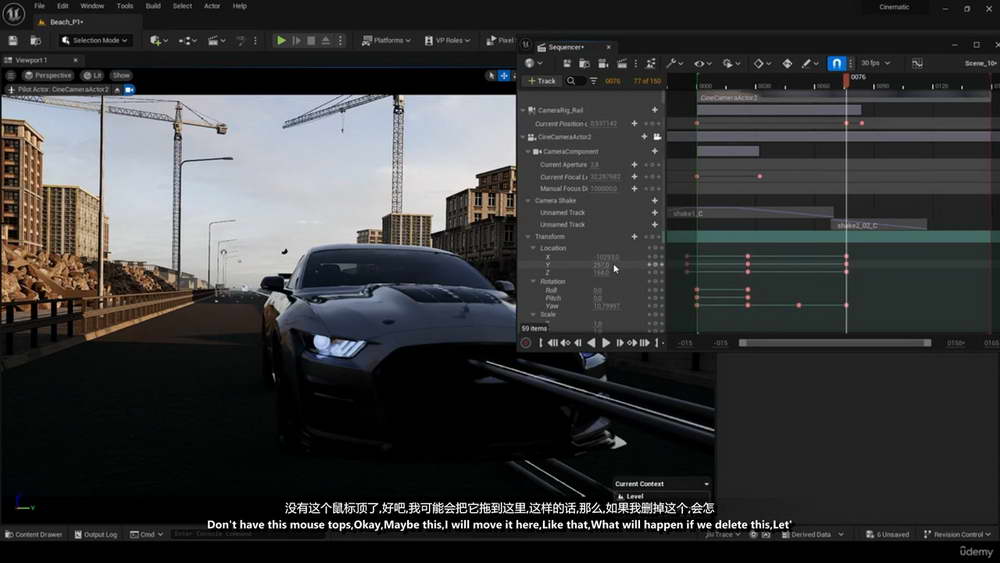Click the save current level icon
1000x563 pixels.
pos(13,40)
